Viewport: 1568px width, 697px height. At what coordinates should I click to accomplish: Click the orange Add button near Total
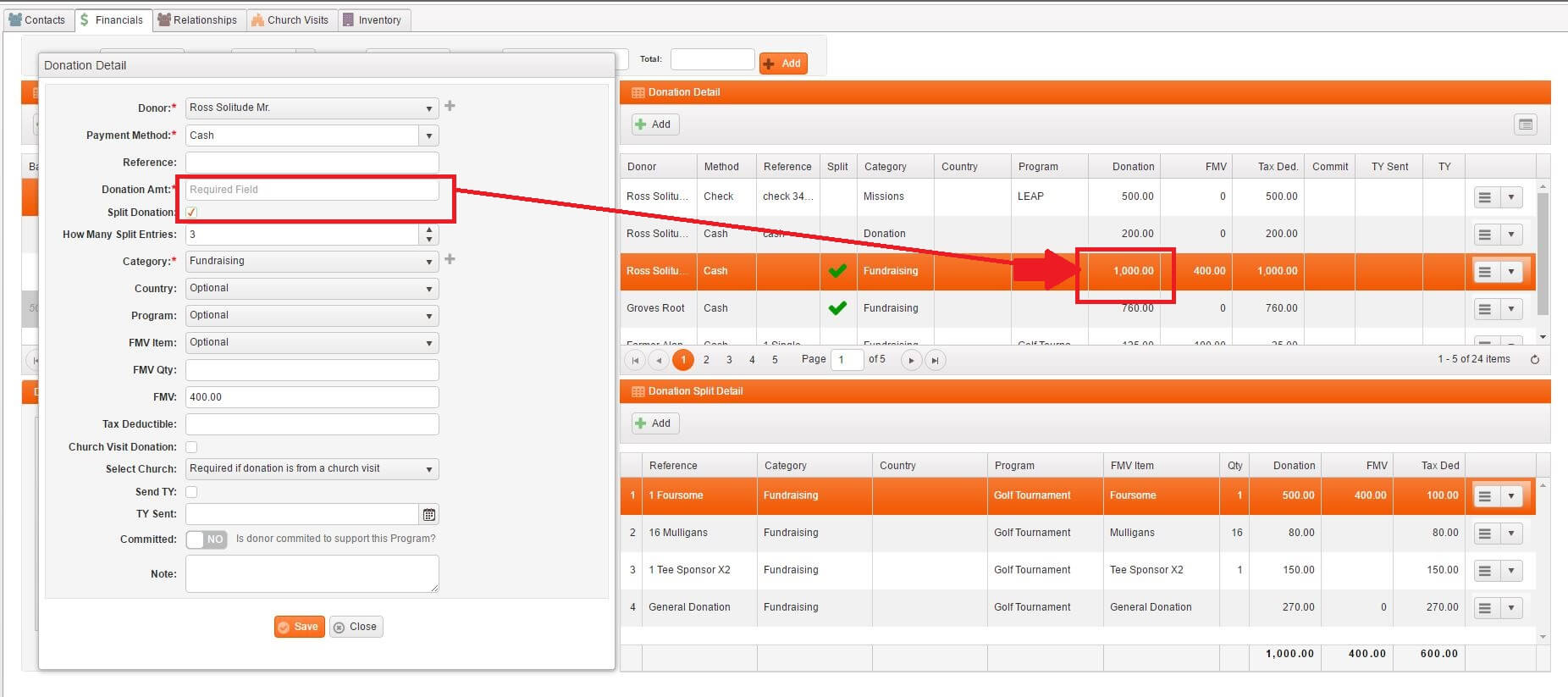783,64
